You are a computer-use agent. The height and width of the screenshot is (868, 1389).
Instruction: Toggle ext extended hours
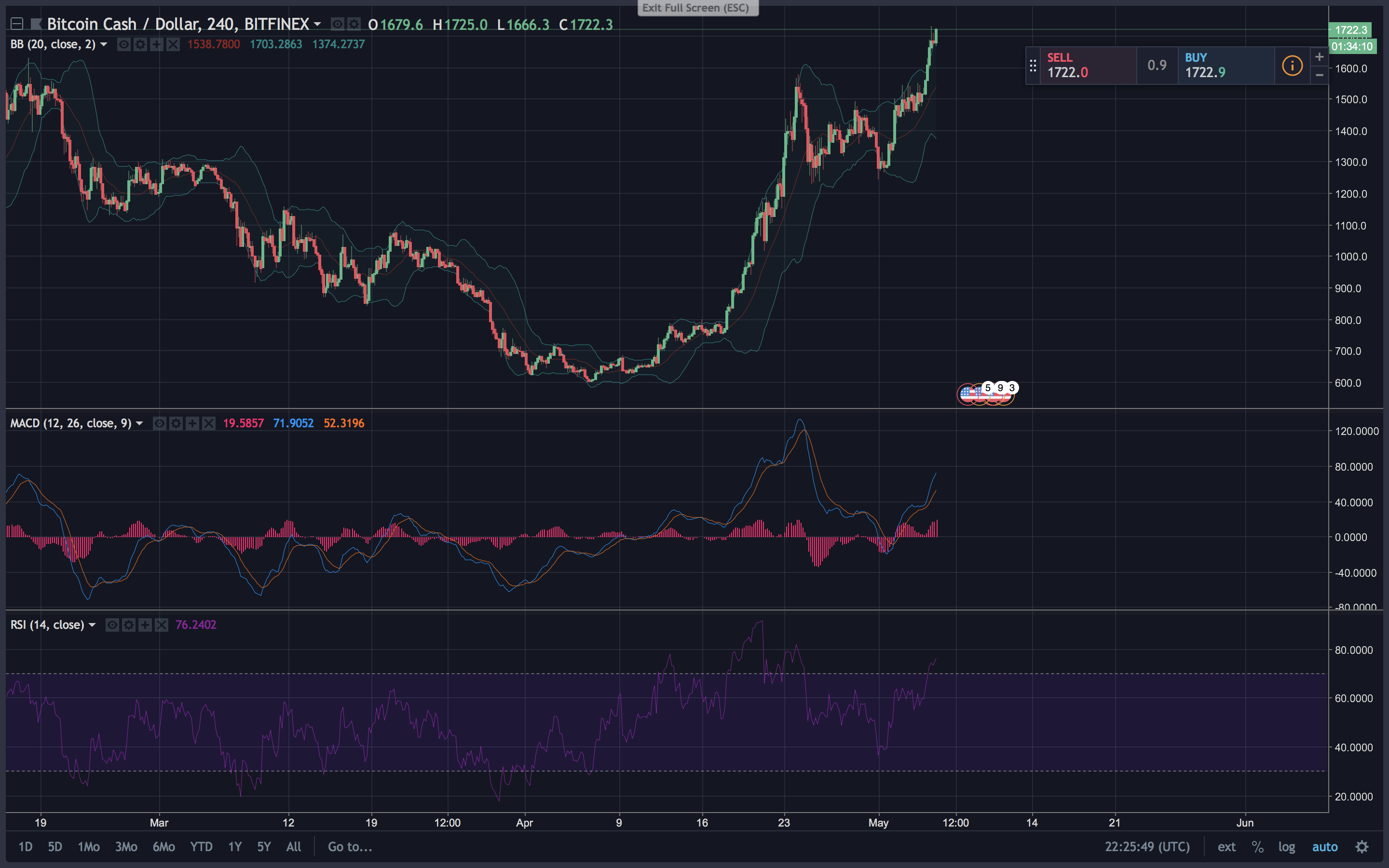1226,847
